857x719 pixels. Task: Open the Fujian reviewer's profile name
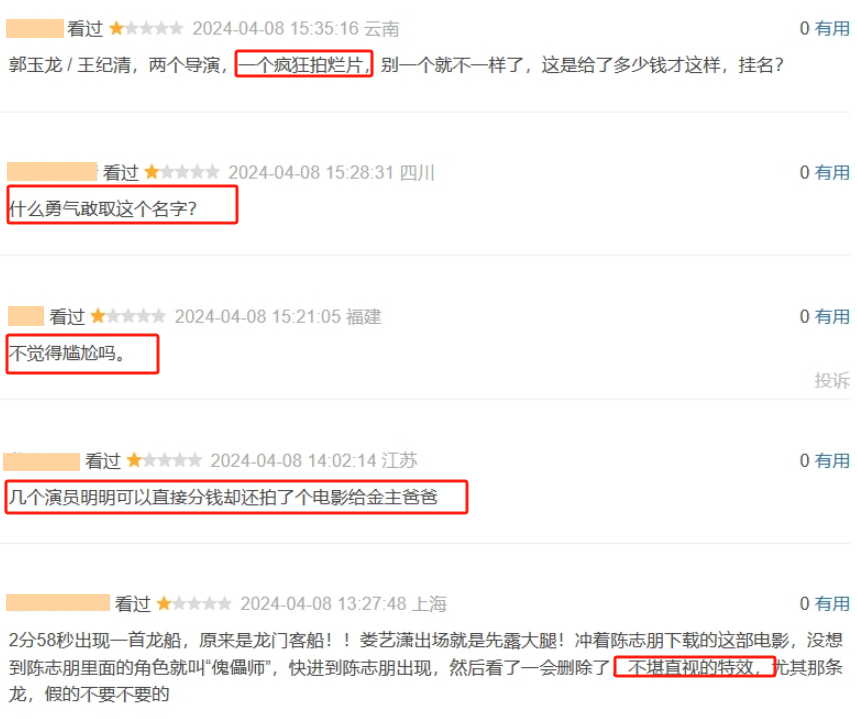pyautogui.click(x=26, y=316)
